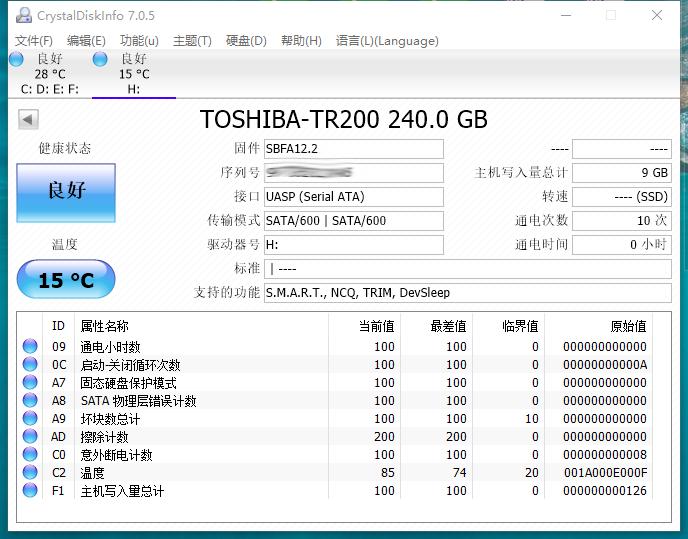
Task: Click status orb of row AD 擦除计数
Action: (30, 436)
